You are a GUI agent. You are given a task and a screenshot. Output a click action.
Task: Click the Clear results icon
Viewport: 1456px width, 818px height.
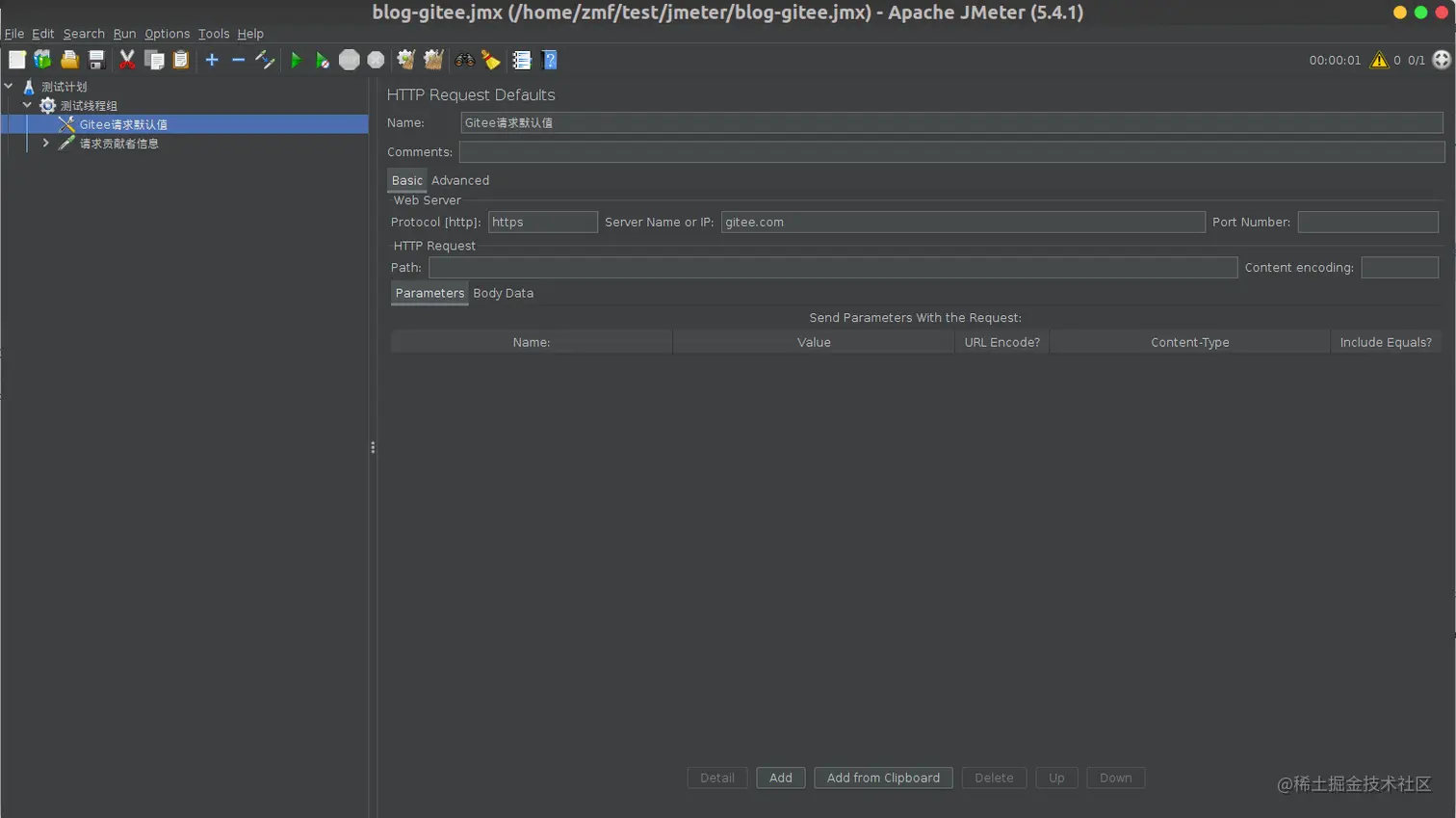tap(406, 60)
